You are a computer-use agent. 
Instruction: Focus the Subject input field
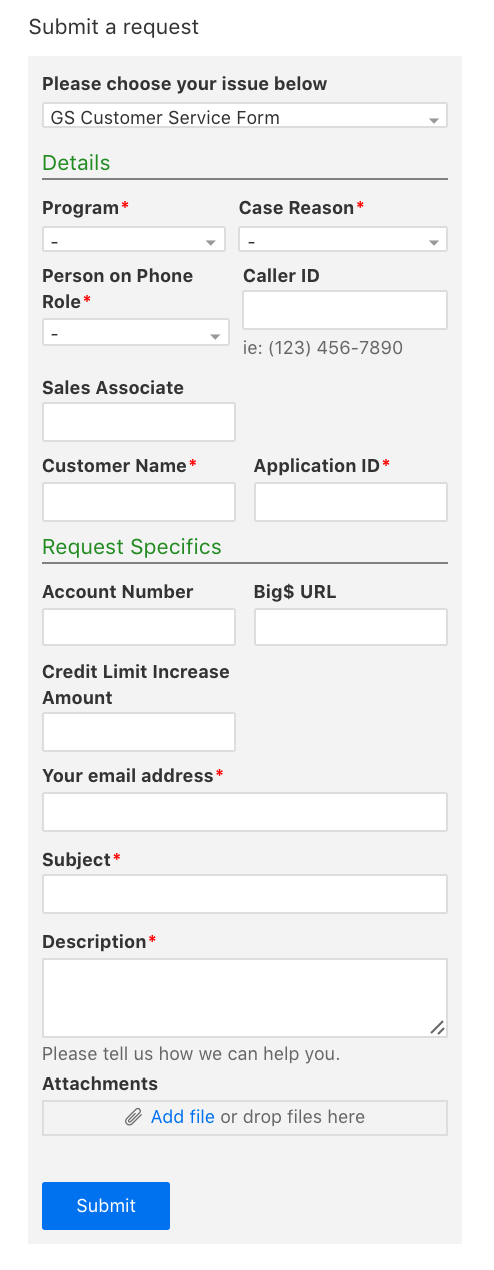pos(245,894)
